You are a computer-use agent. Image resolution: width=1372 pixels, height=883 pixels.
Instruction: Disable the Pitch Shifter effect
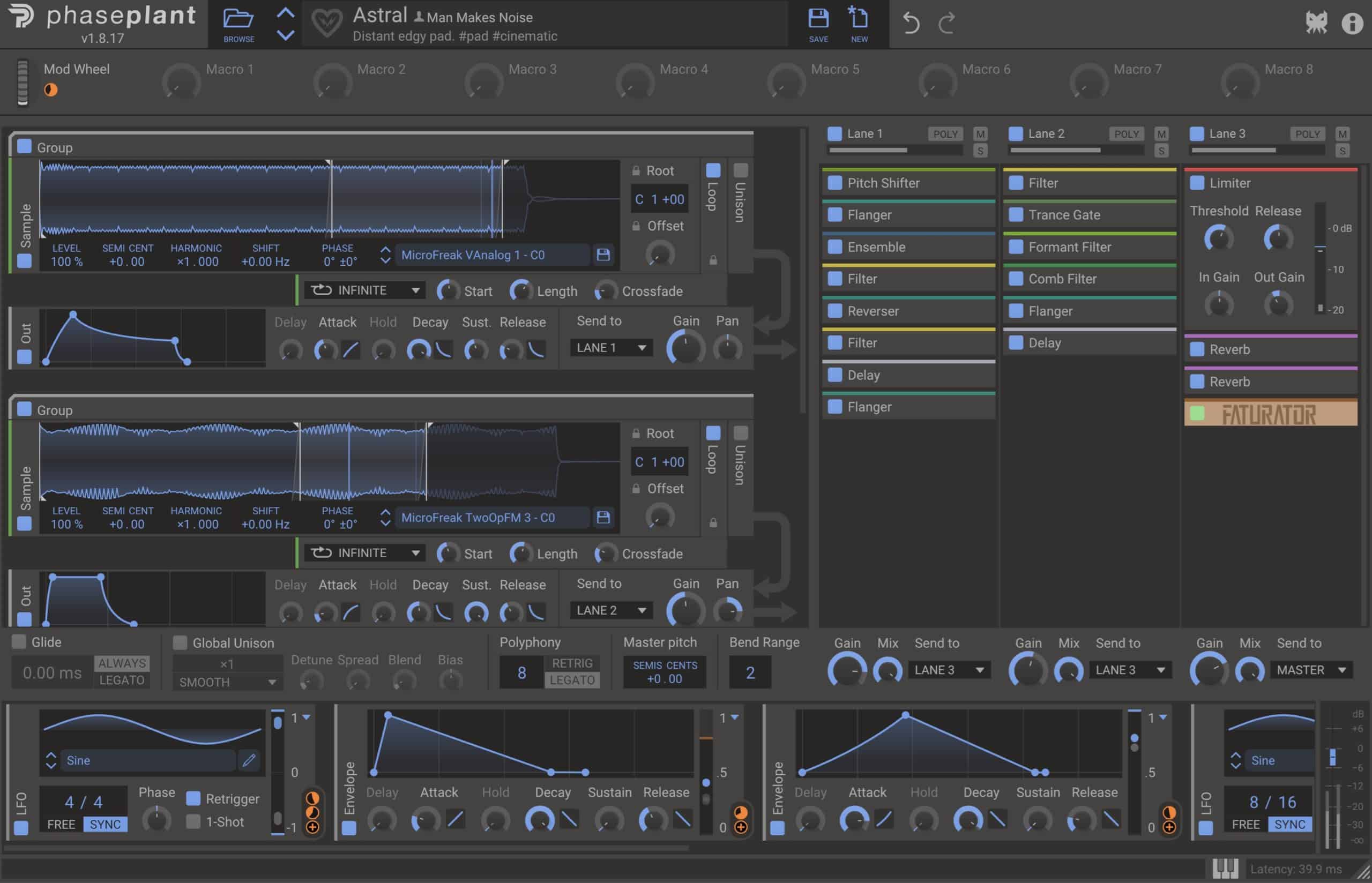point(835,183)
